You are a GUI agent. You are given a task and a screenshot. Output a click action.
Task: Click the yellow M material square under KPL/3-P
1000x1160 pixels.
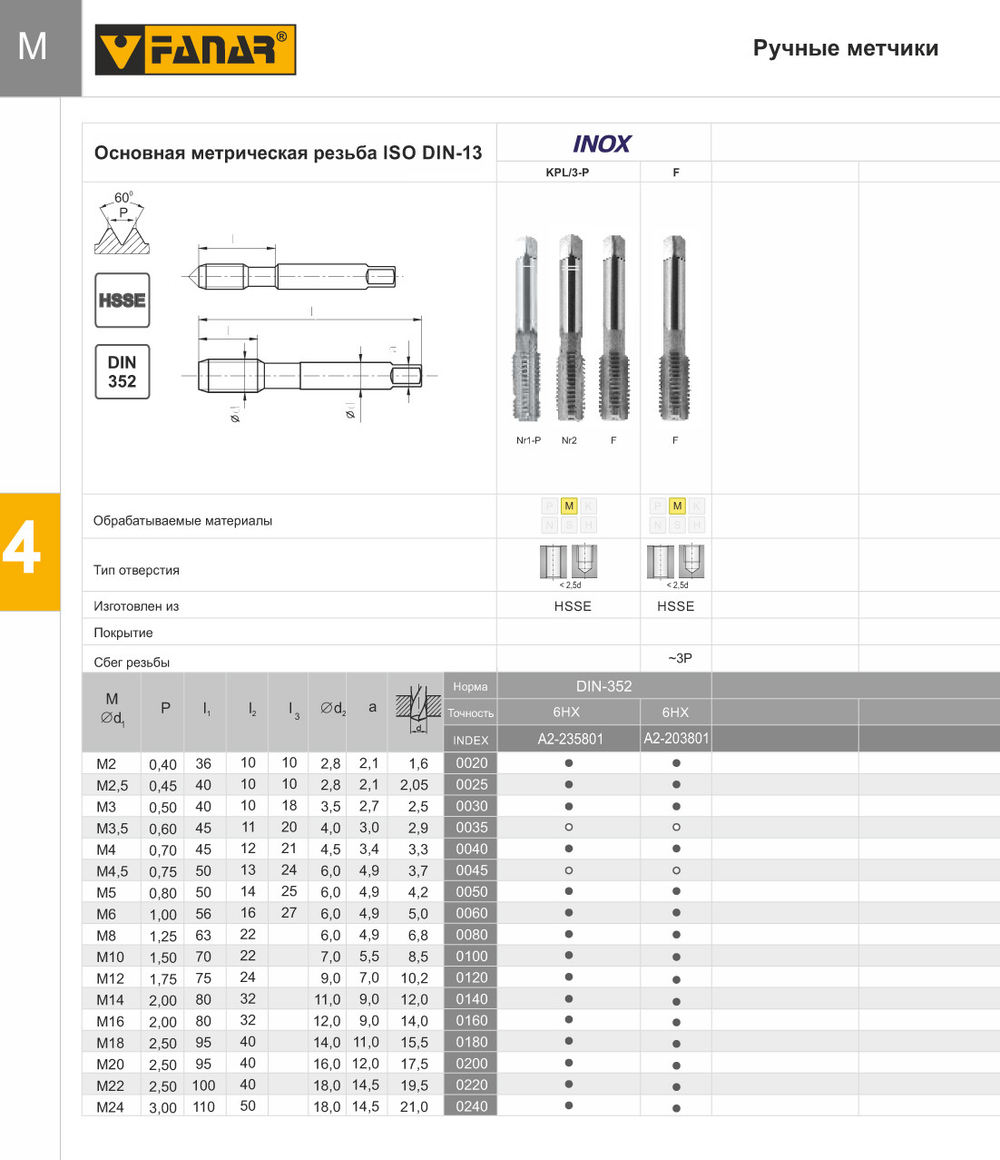pos(568,506)
